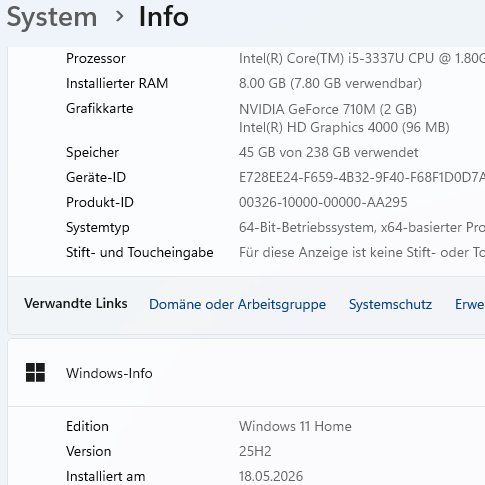Click the Grafikkarte label
This screenshot has height=485, width=485.
click(99, 108)
